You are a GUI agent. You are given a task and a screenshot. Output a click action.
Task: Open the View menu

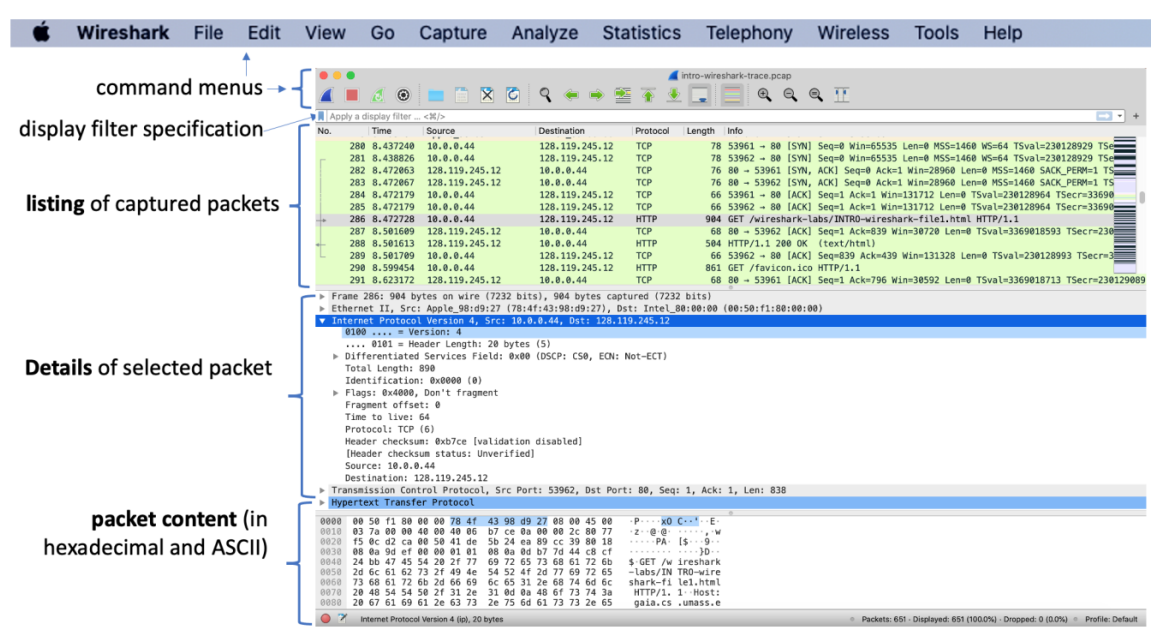[325, 33]
